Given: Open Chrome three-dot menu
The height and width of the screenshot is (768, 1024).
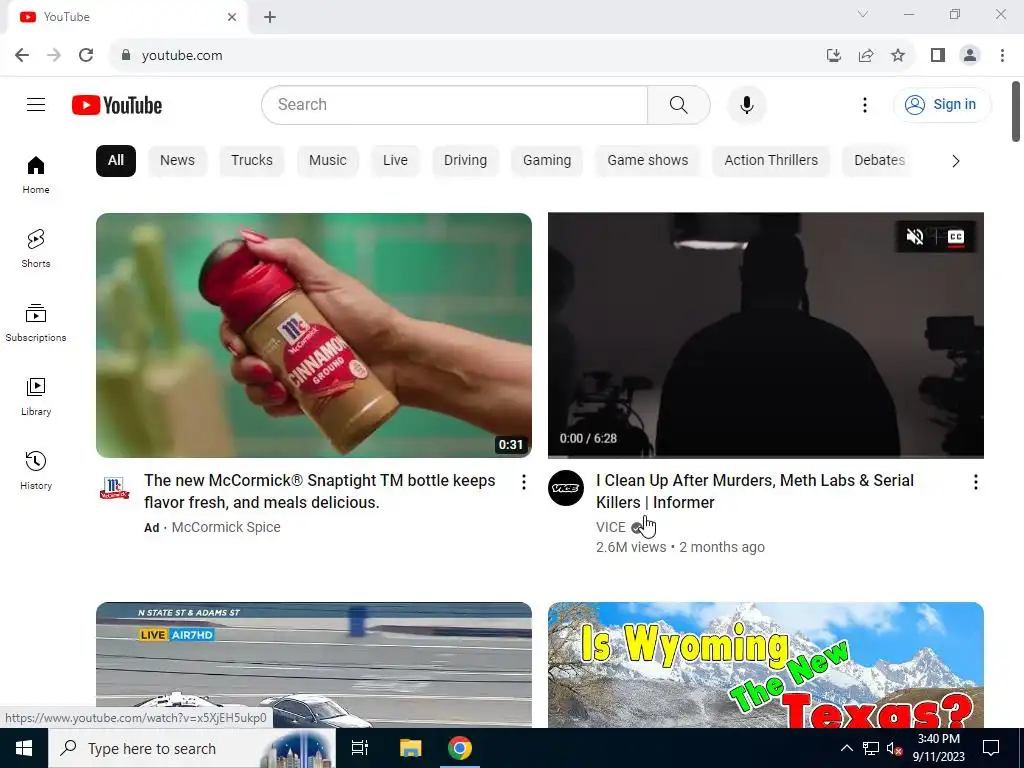Looking at the screenshot, I should 1002,55.
